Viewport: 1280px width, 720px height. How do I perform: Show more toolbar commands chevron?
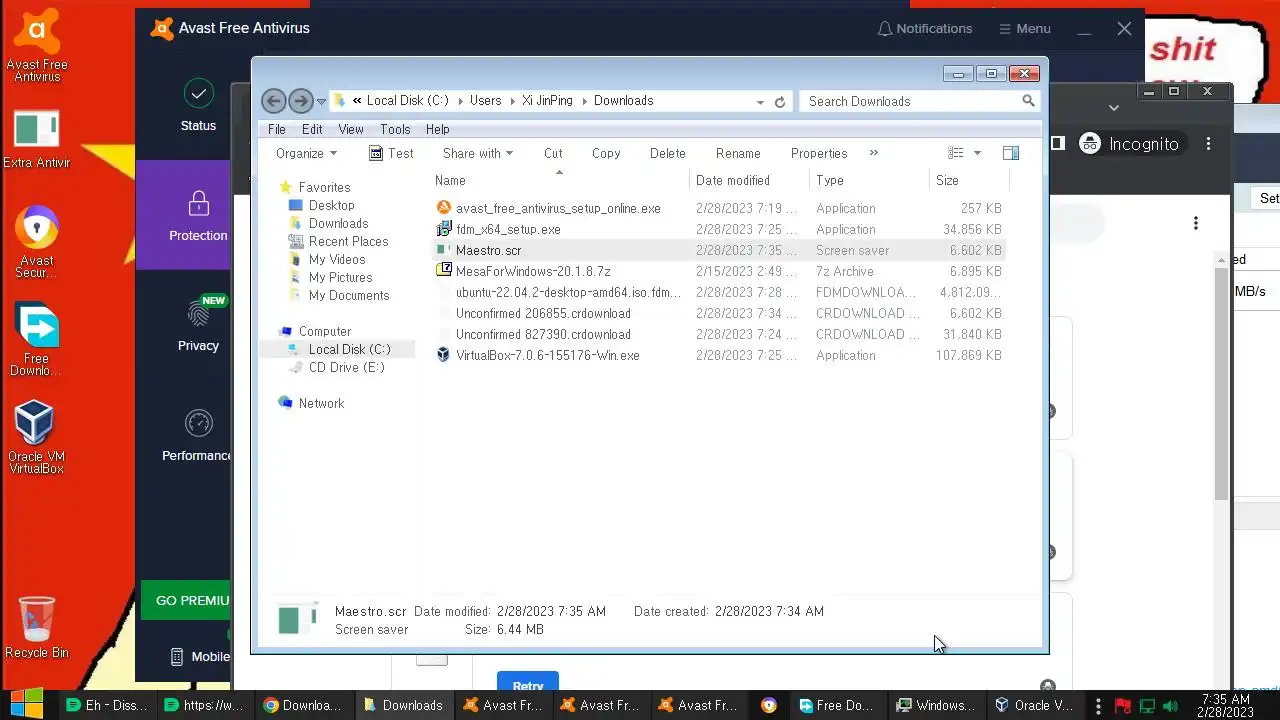point(873,153)
